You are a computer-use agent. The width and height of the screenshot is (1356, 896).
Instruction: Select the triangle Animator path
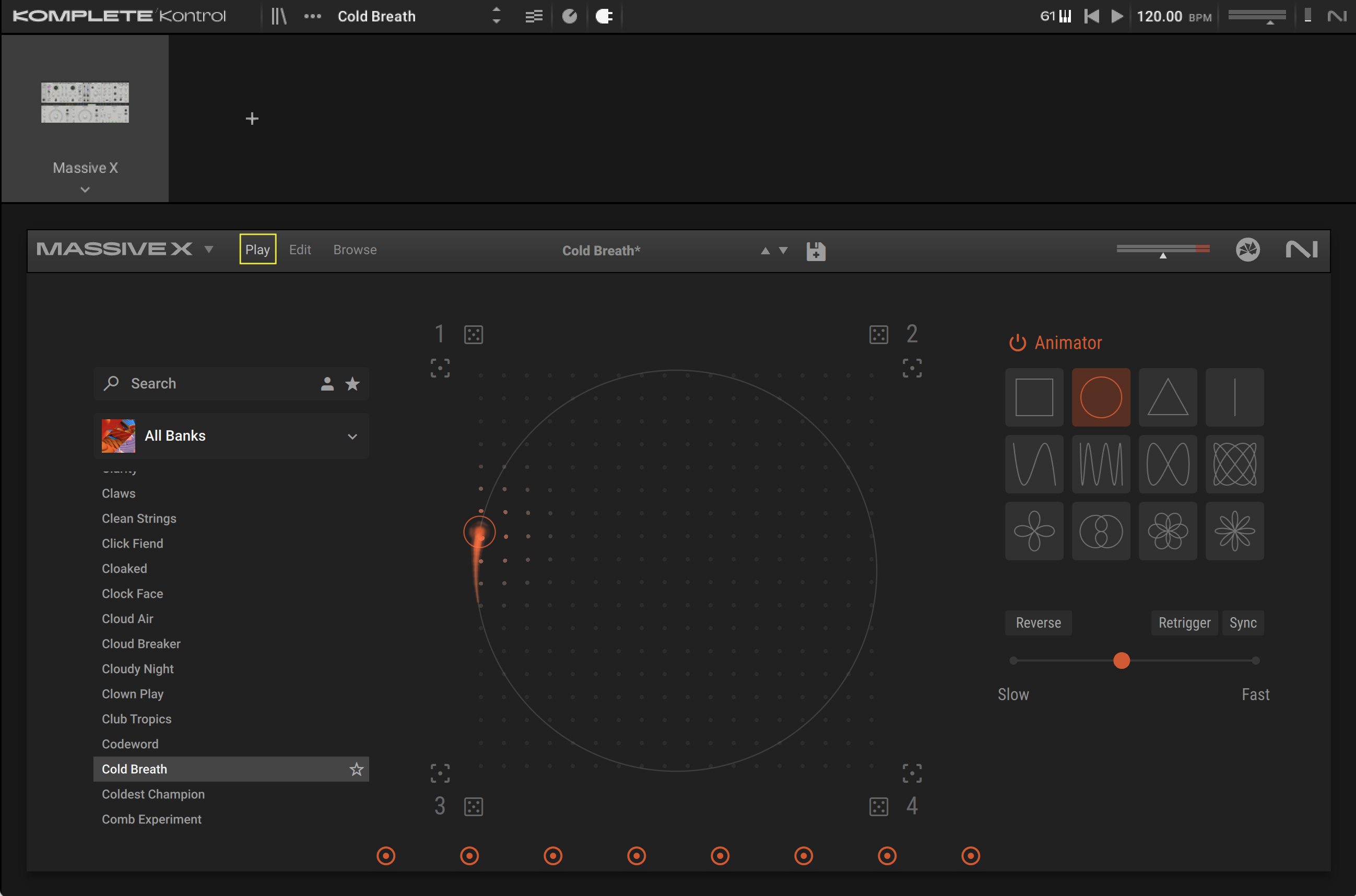point(1168,397)
